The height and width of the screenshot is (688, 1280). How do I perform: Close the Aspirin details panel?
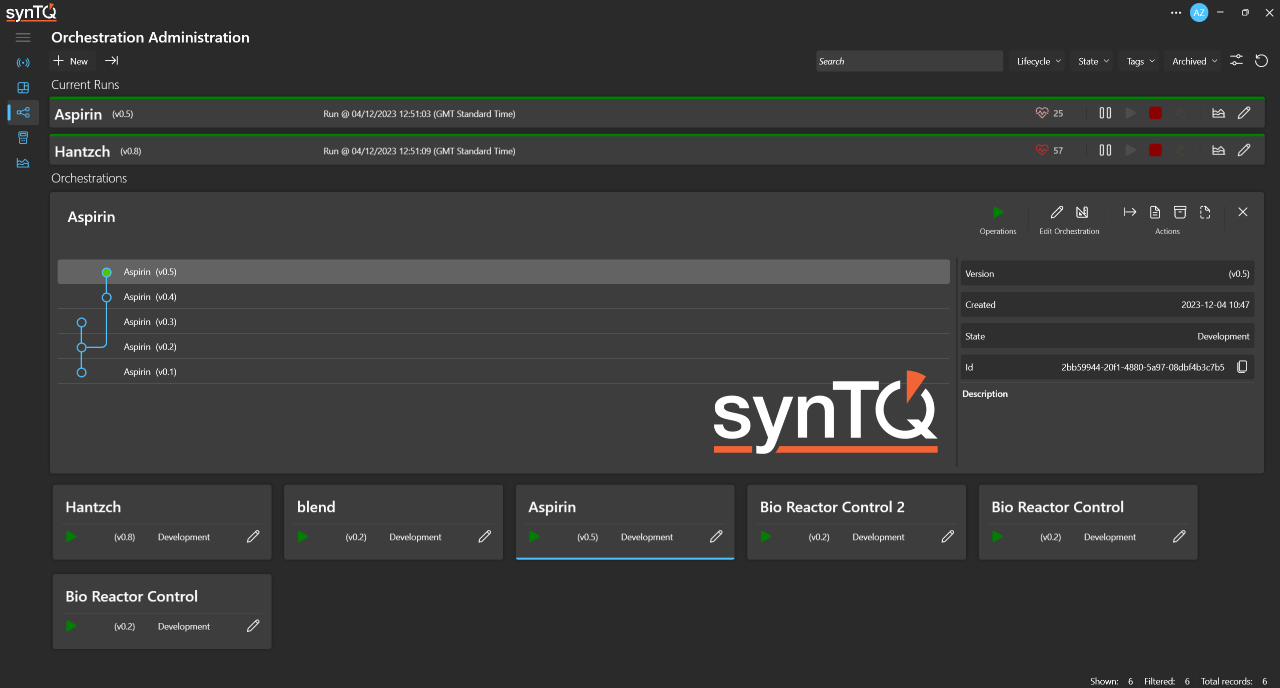point(1243,212)
